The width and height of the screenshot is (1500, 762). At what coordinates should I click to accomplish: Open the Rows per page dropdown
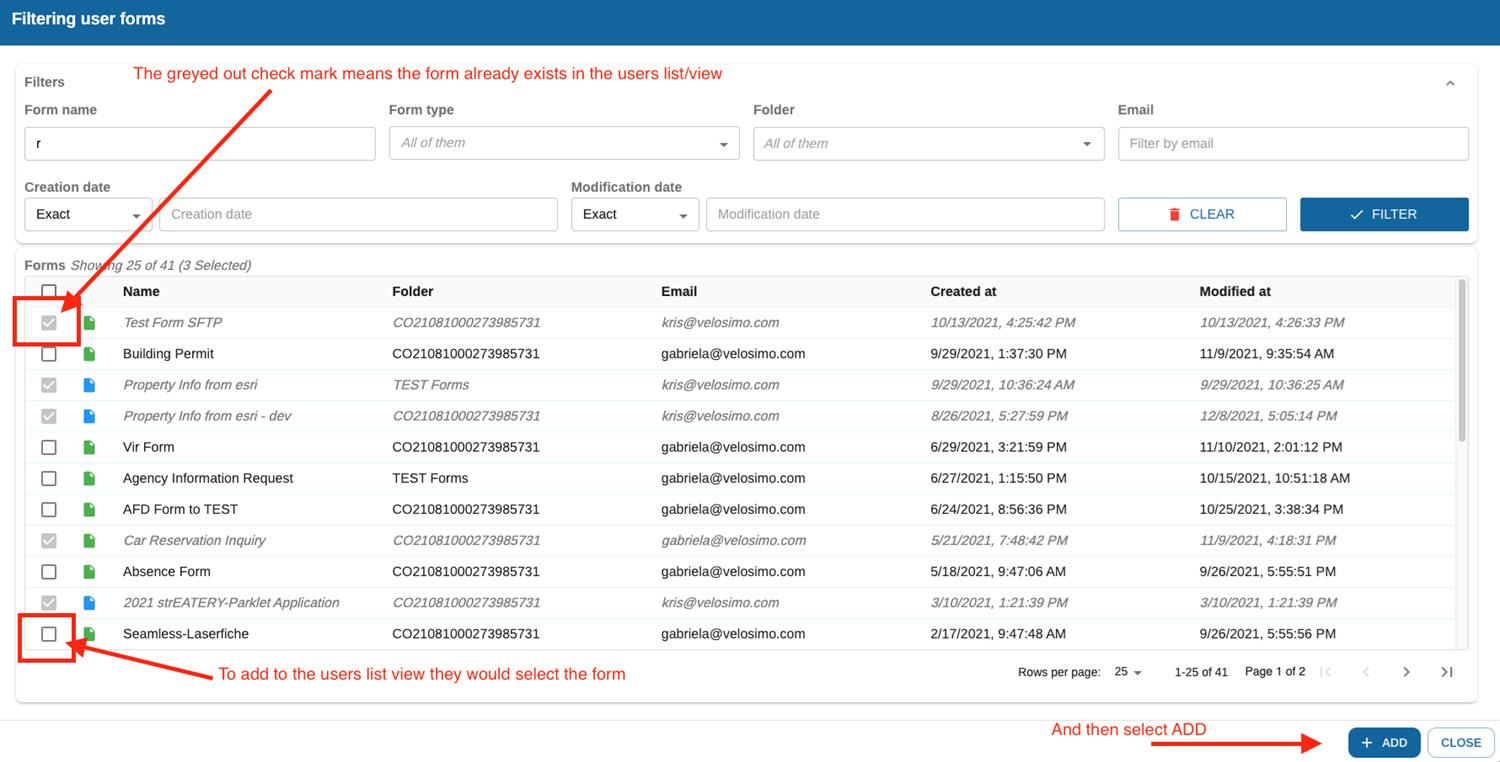(x=1128, y=672)
